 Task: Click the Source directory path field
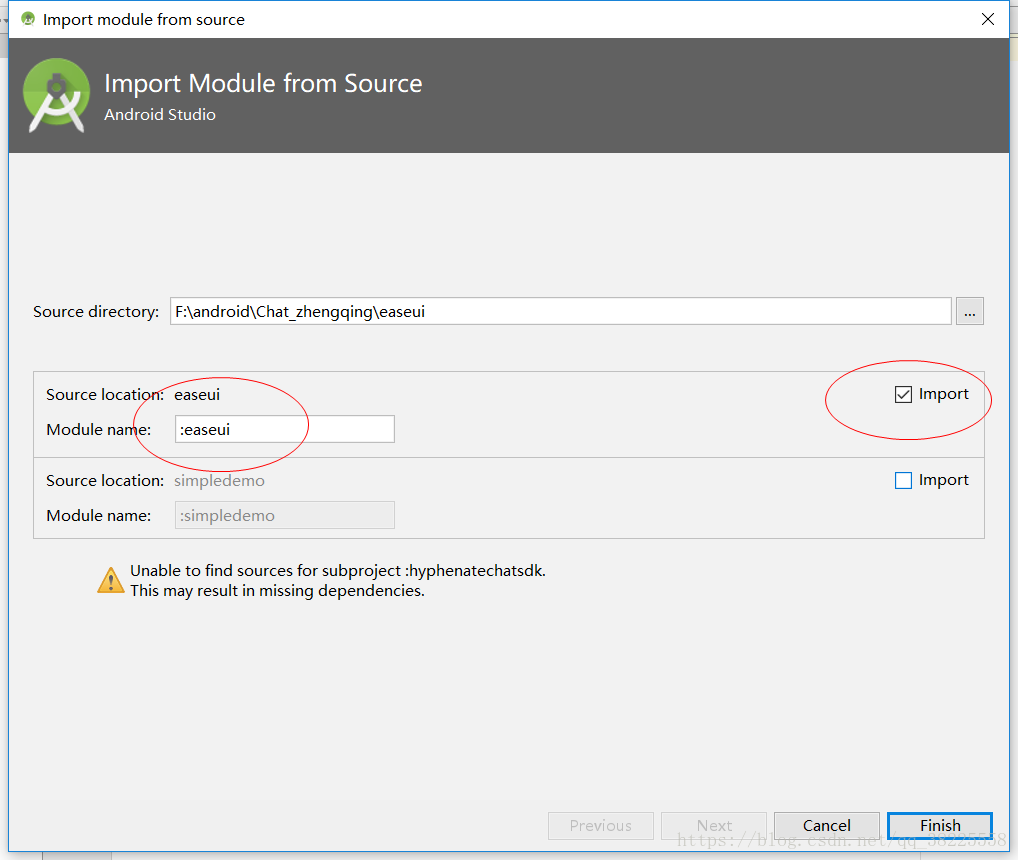point(560,312)
